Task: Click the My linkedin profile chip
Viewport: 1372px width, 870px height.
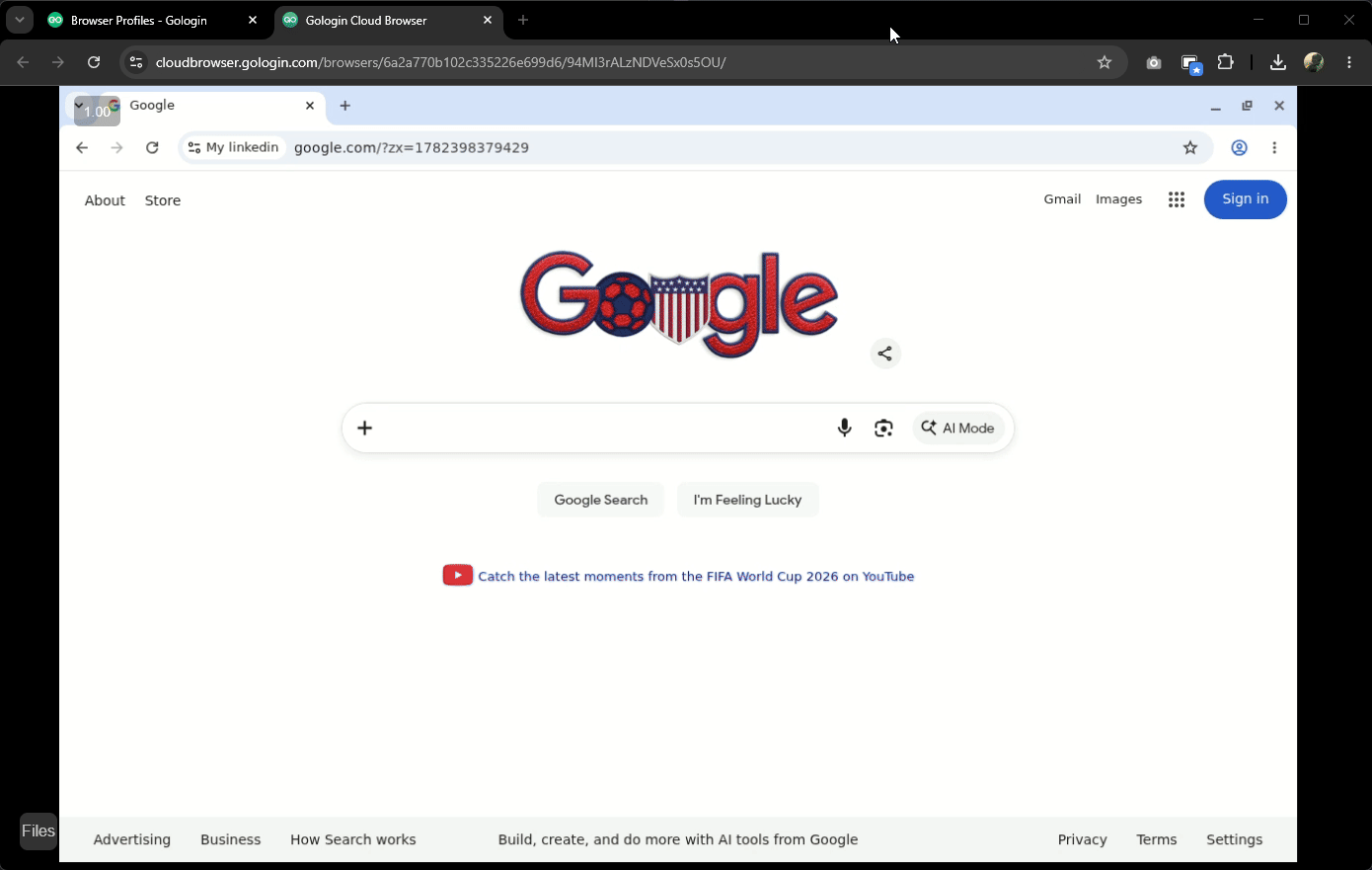Action: (x=233, y=147)
